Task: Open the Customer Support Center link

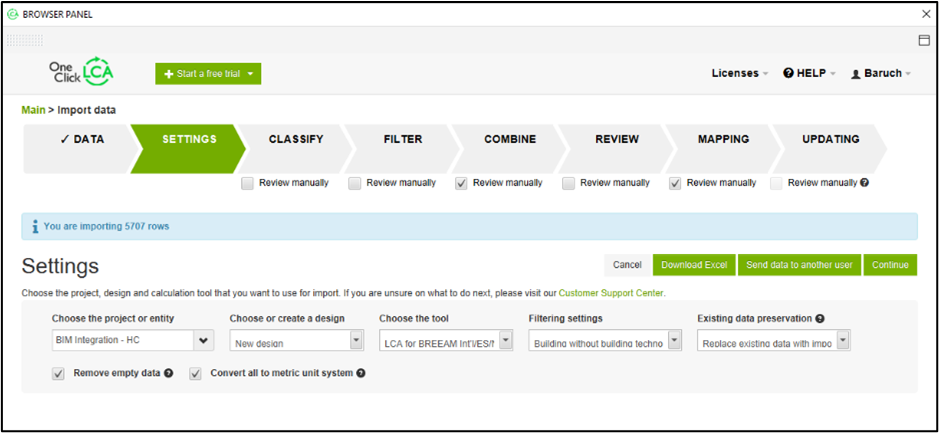Action: coord(611,293)
